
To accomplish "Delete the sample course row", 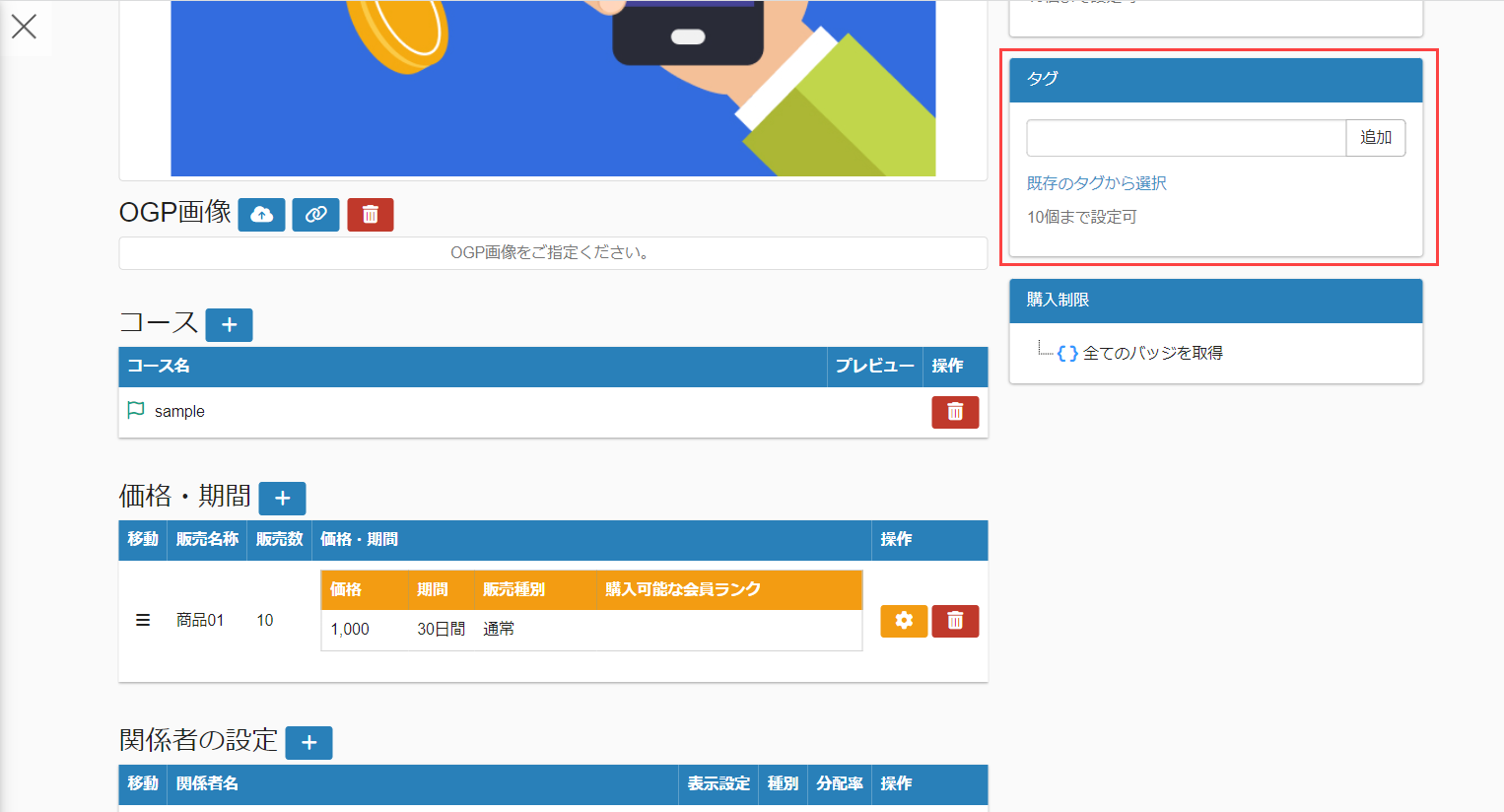I will (x=954, y=412).
